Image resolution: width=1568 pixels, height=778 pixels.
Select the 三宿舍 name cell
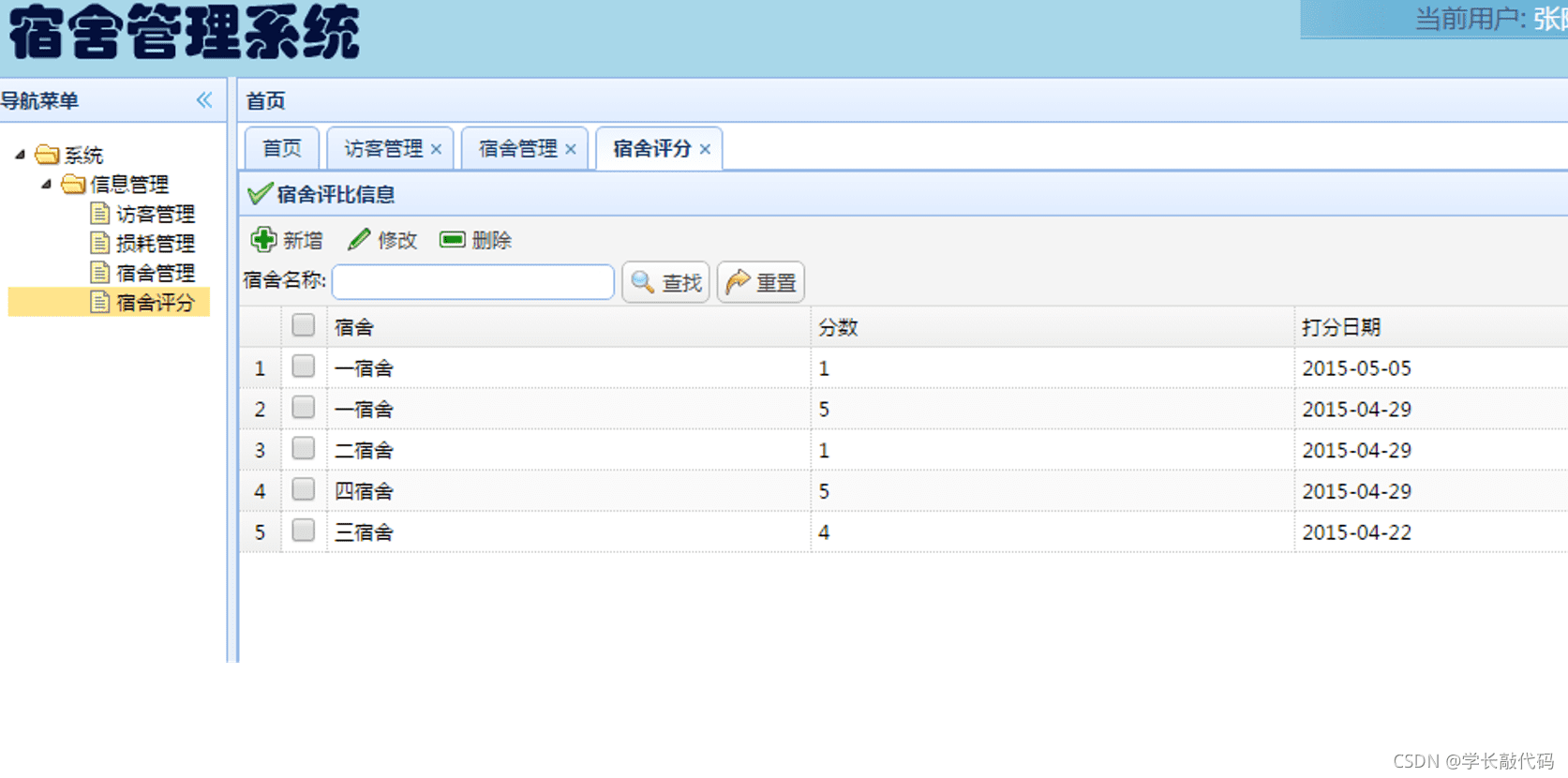click(569, 532)
